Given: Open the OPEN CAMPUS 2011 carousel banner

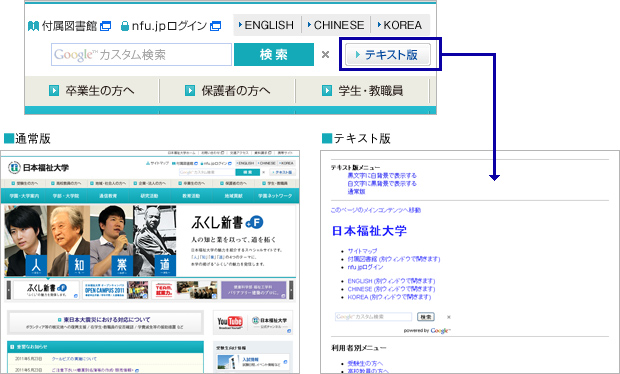Looking at the screenshot, I should (x=116, y=290).
